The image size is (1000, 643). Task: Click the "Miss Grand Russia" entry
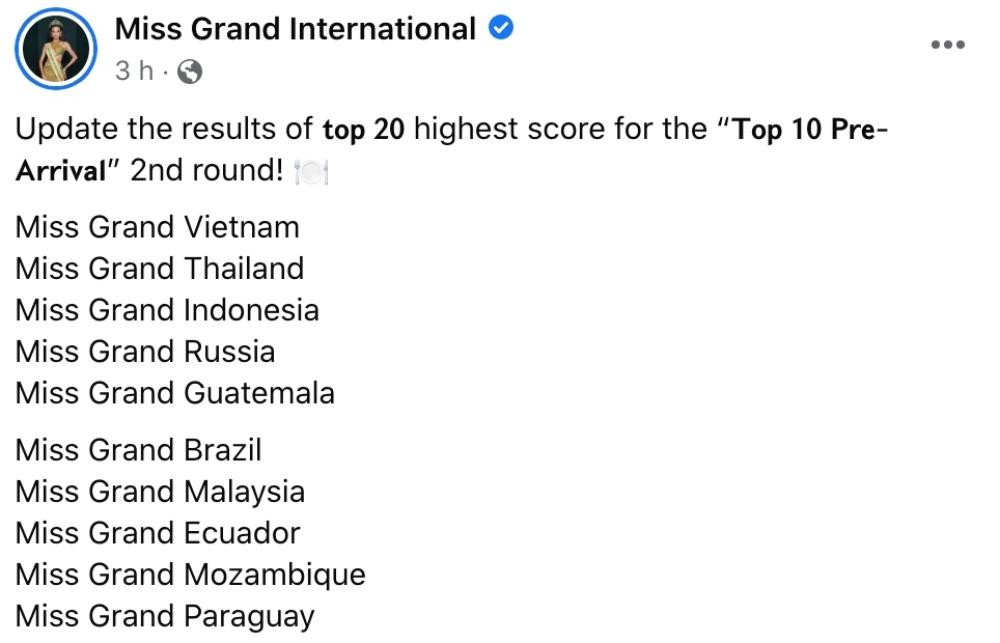pyautogui.click(x=145, y=351)
